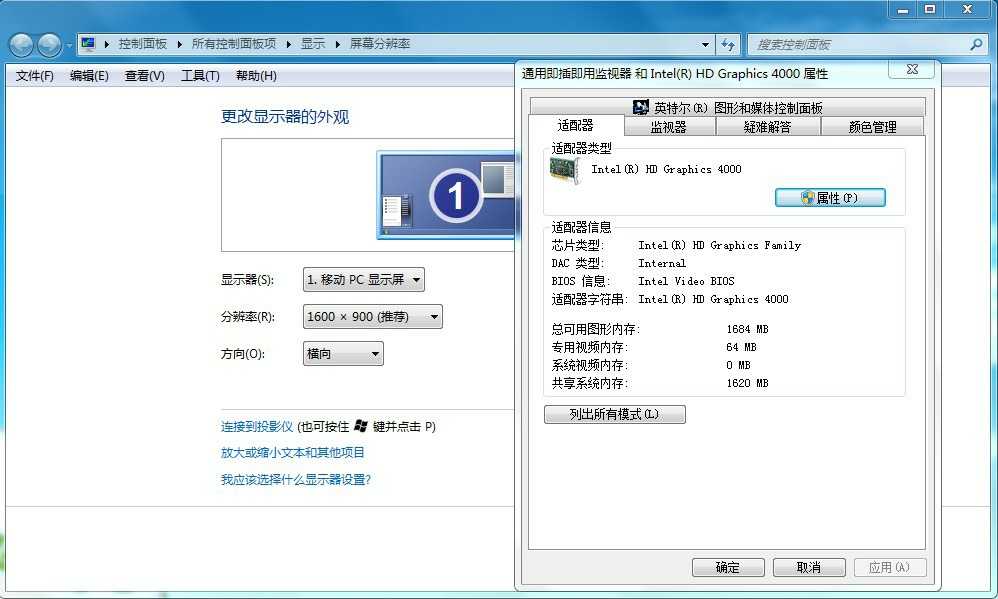Maximize the control panel window
Image resolution: width=998 pixels, height=599 pixels.
point(930,10)
